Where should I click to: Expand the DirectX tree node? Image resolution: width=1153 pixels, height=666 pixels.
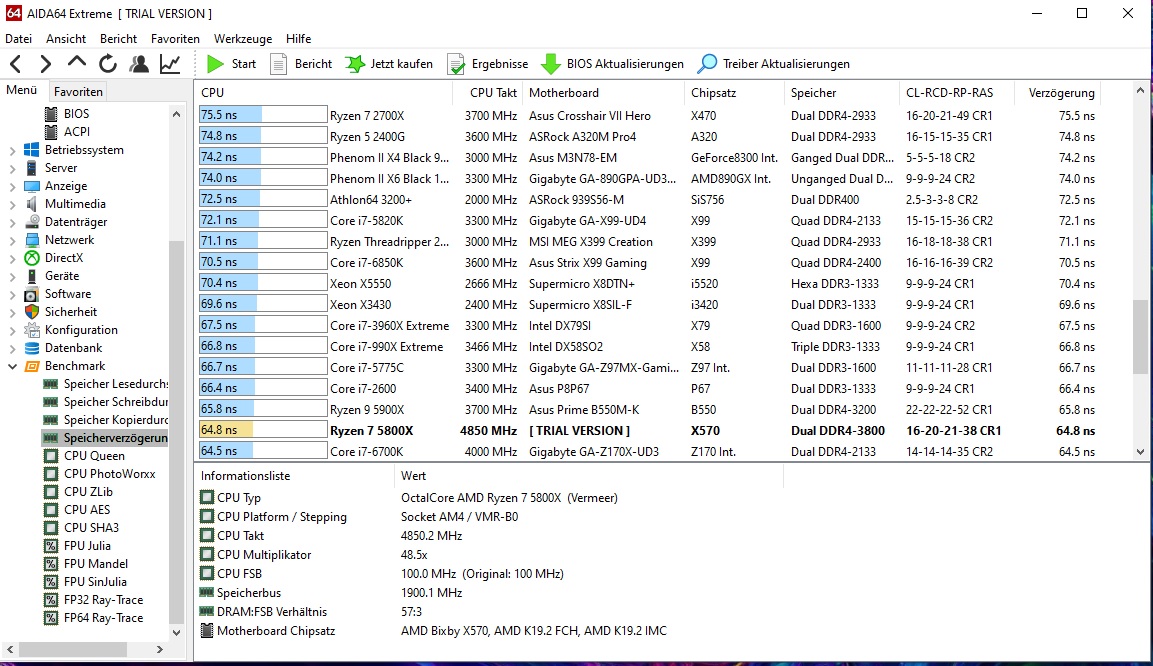(x=12, y=259)
